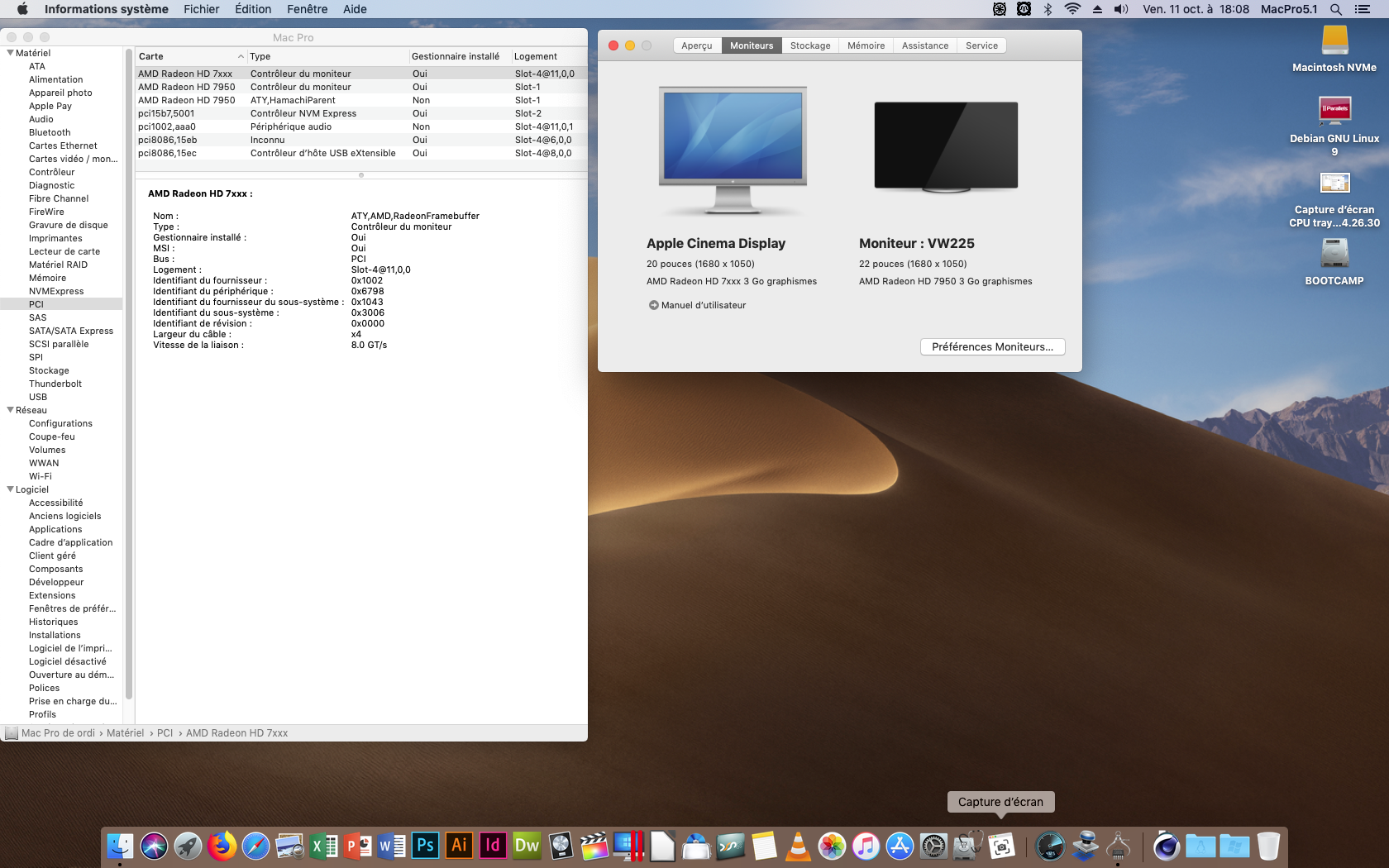Click Préférences Moniteurs button
The height and width of the screenshot is (868, 1389).
(991, 347)
